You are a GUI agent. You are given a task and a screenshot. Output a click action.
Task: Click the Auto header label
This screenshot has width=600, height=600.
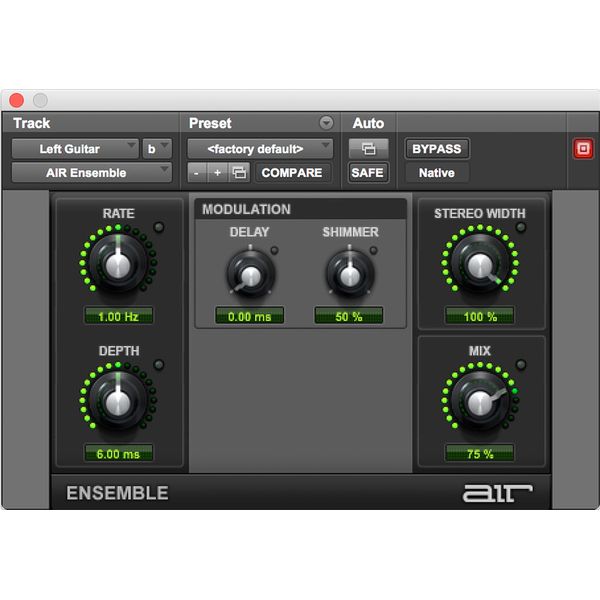tap(368, 123)
